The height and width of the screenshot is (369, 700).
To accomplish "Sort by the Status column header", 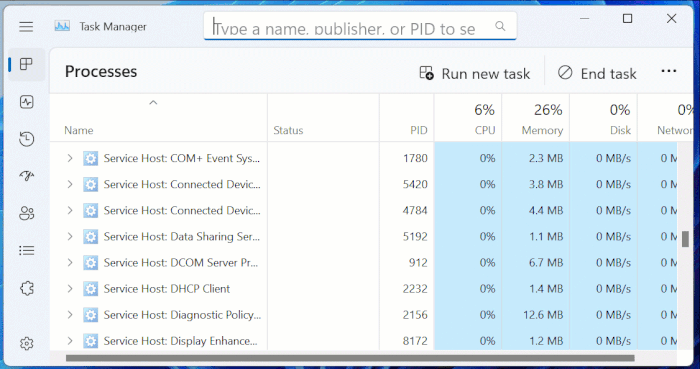I will coord(324,118).
